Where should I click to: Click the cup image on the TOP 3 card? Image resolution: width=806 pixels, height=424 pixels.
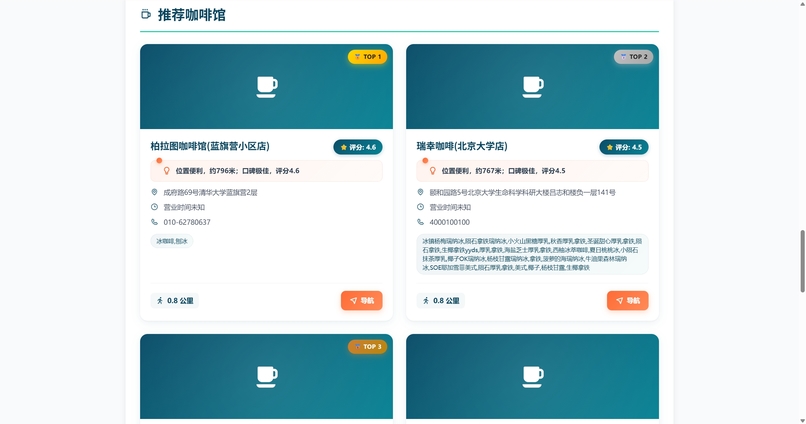click(267, 377)
